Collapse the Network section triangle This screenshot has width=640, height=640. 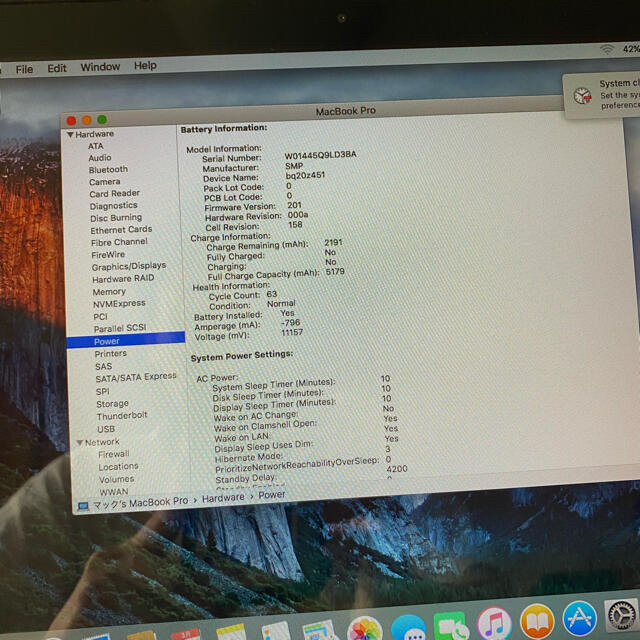(x=80, y=442)
